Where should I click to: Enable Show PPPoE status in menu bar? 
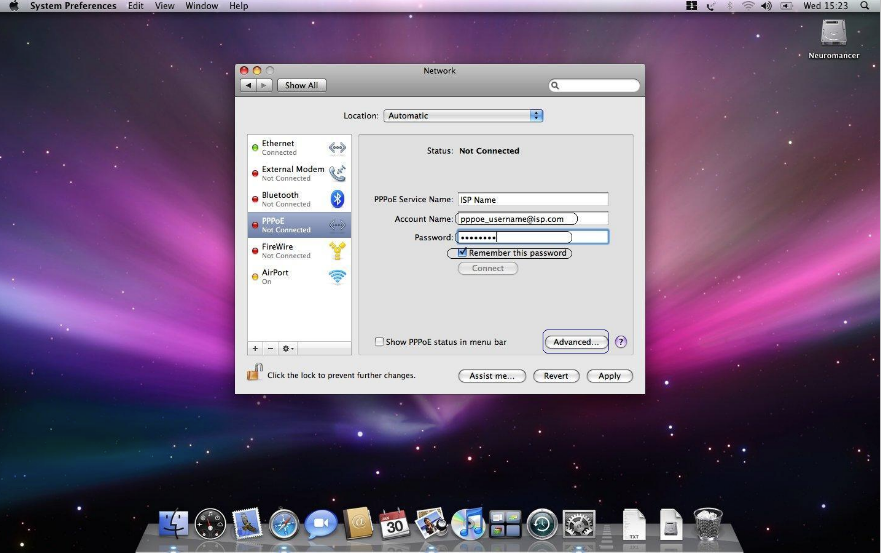click(379, 342)
